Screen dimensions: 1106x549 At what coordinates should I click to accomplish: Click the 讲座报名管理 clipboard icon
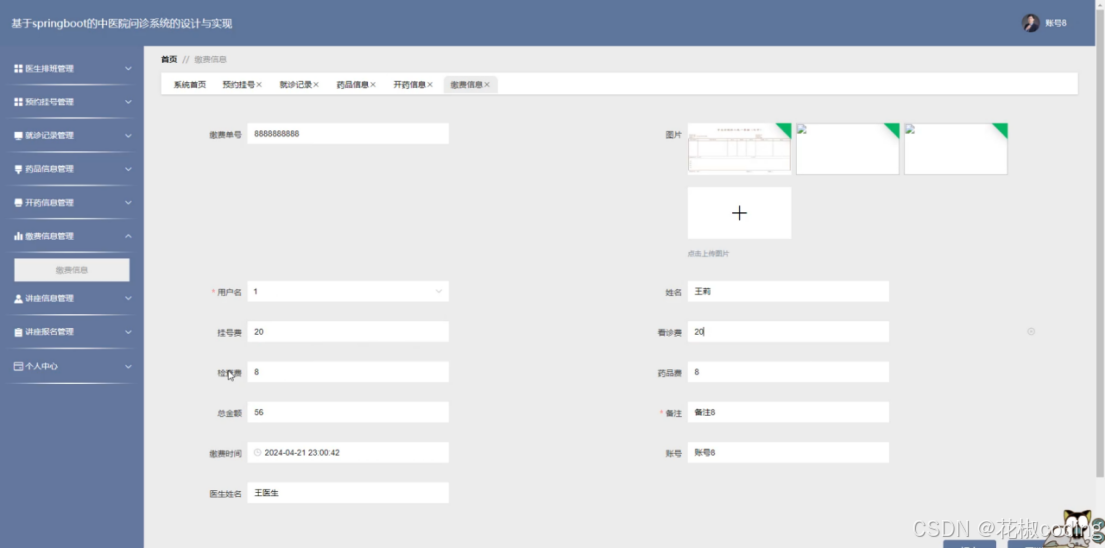(18, 332)
